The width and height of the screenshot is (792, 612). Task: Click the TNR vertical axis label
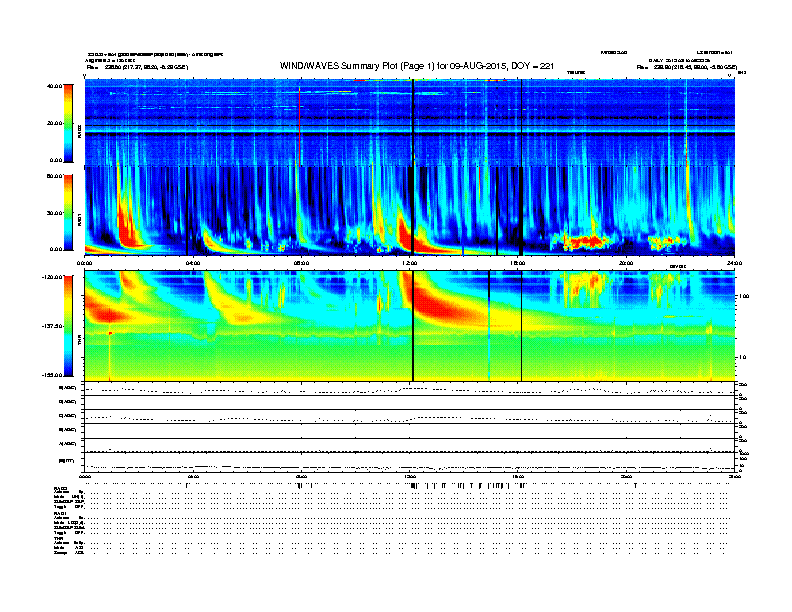pos(79,342)
